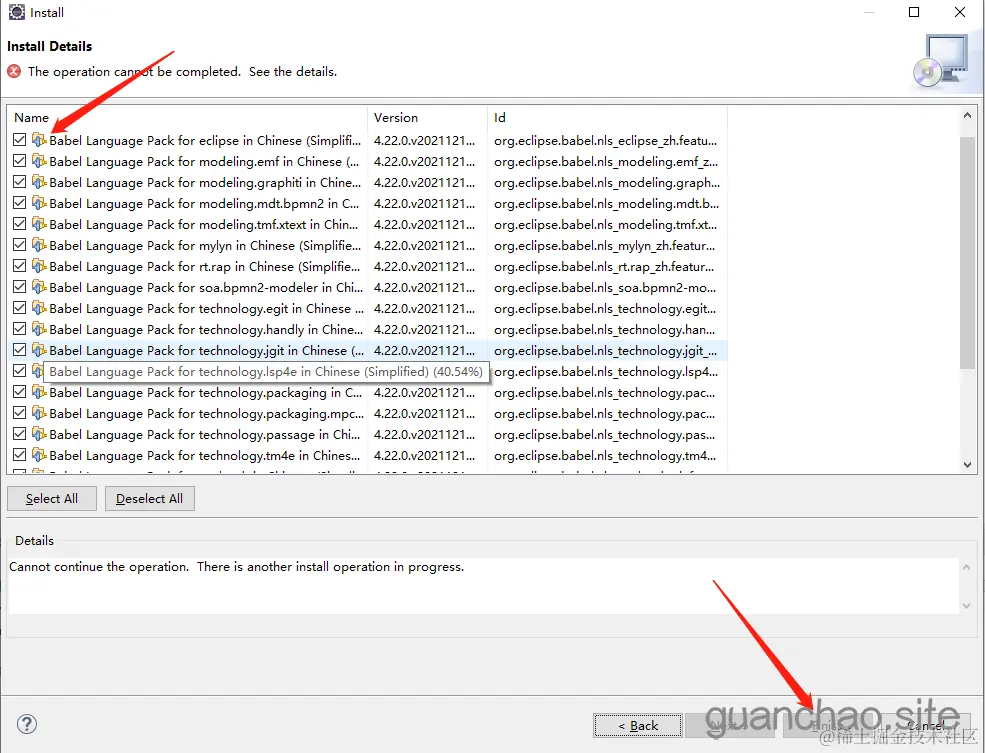Click Deselect All button
Screen dimensions: 985x753
click(150, 499)
